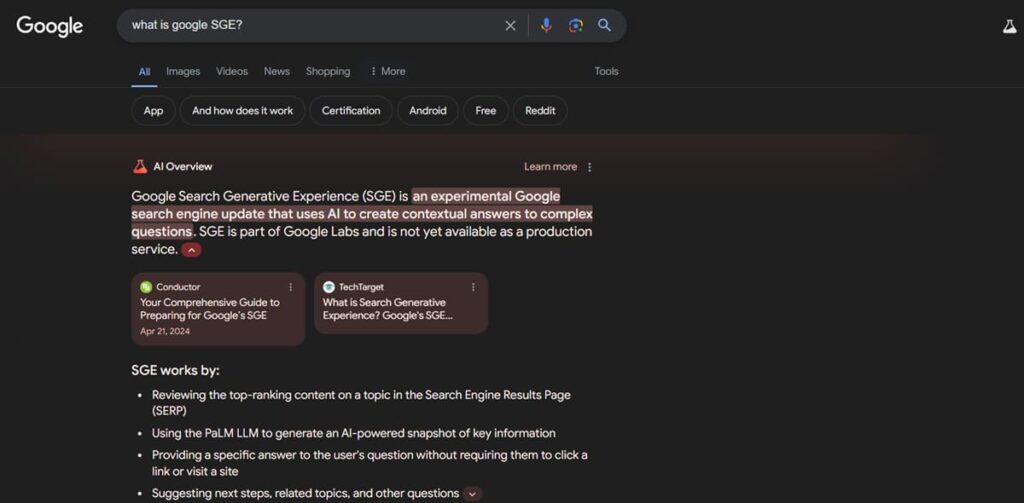Select the 'And how does it work' chip
1024x503 pixels.
tap(242, 111)
